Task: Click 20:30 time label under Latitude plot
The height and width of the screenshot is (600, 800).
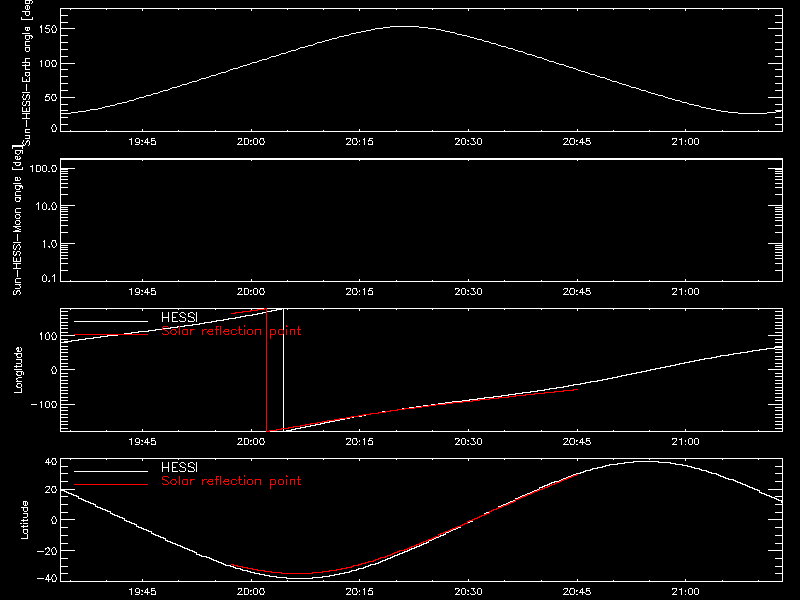Action: click(x=468, y=591)
